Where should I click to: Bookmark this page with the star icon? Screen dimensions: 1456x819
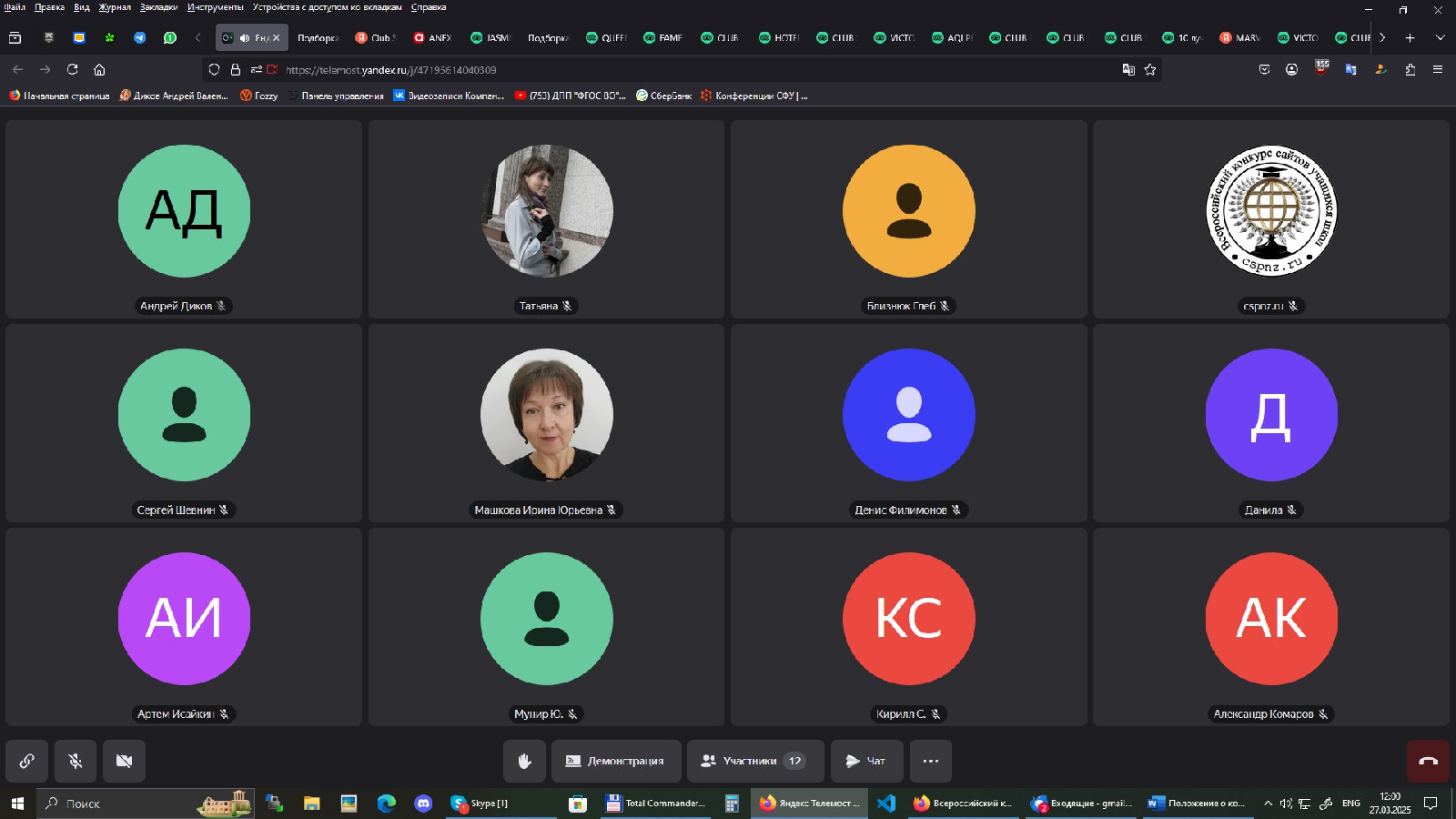(1149, 69)
